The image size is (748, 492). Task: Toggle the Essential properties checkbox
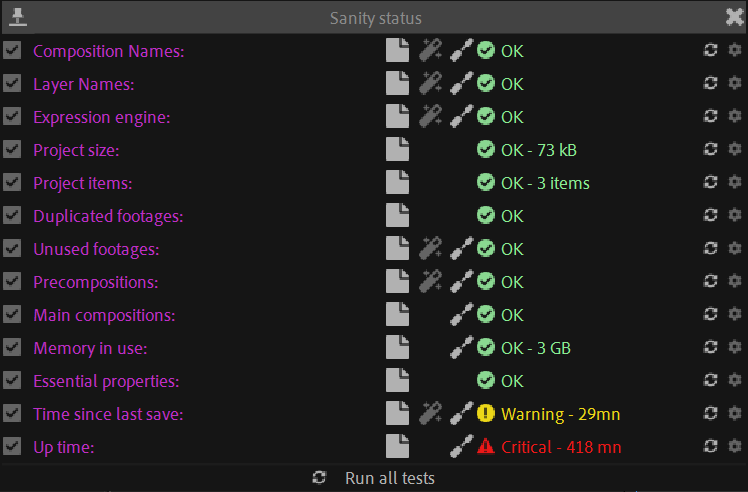[12, 381]
